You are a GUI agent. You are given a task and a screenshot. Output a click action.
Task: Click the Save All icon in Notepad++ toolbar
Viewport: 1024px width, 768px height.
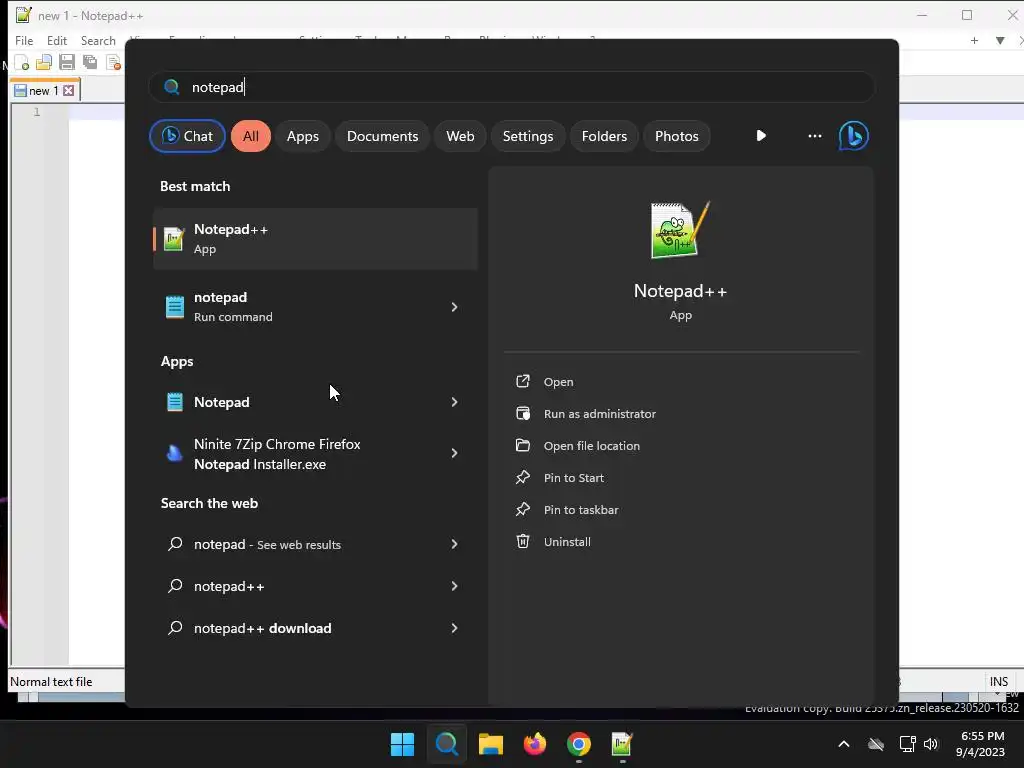(89, 63)
